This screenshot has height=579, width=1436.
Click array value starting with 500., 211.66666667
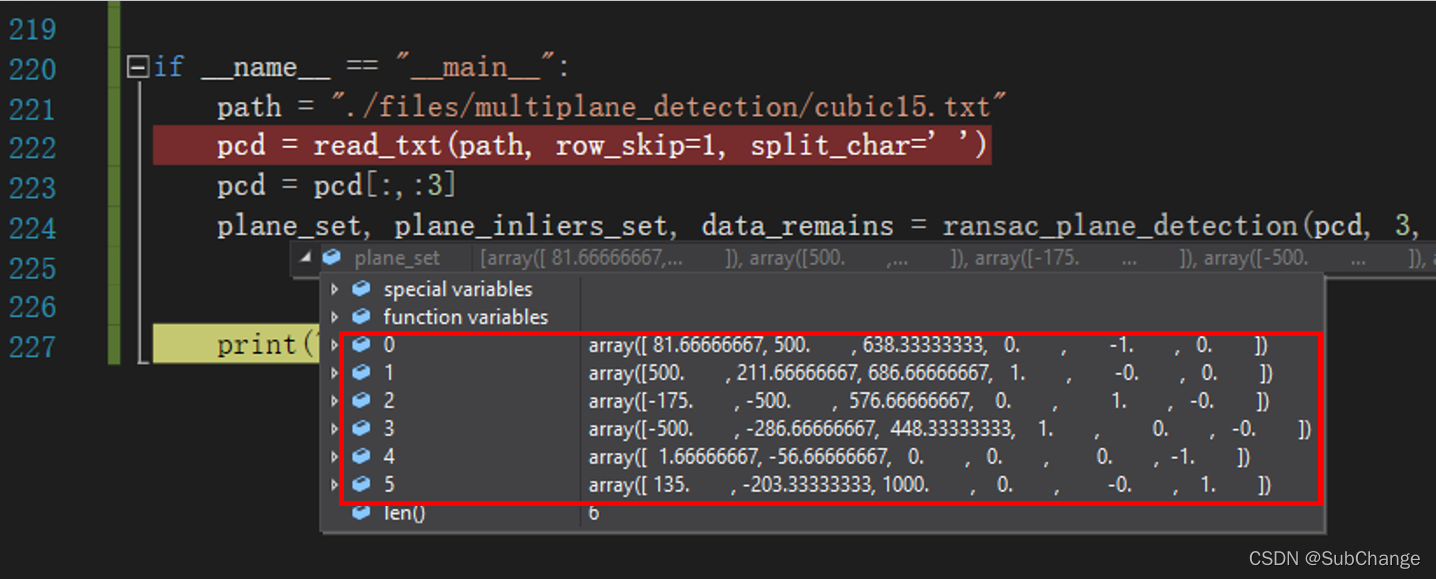pos(930,373)
